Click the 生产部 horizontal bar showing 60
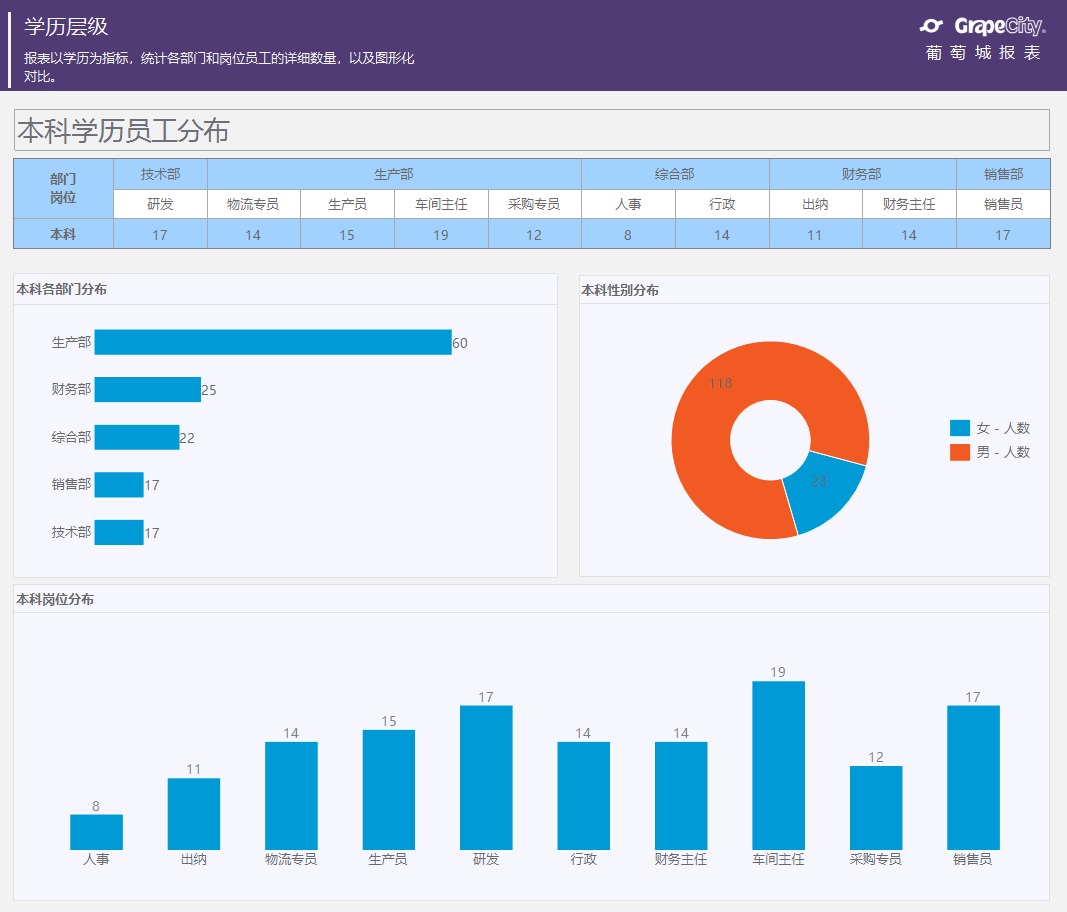The width and height of the screenshot is (1067, 912). tap(273, 342)
